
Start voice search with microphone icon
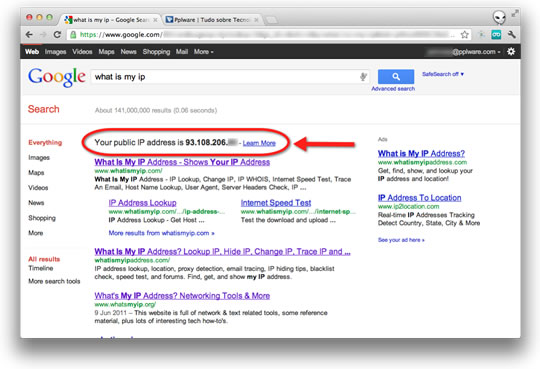[x=363, y=76]
